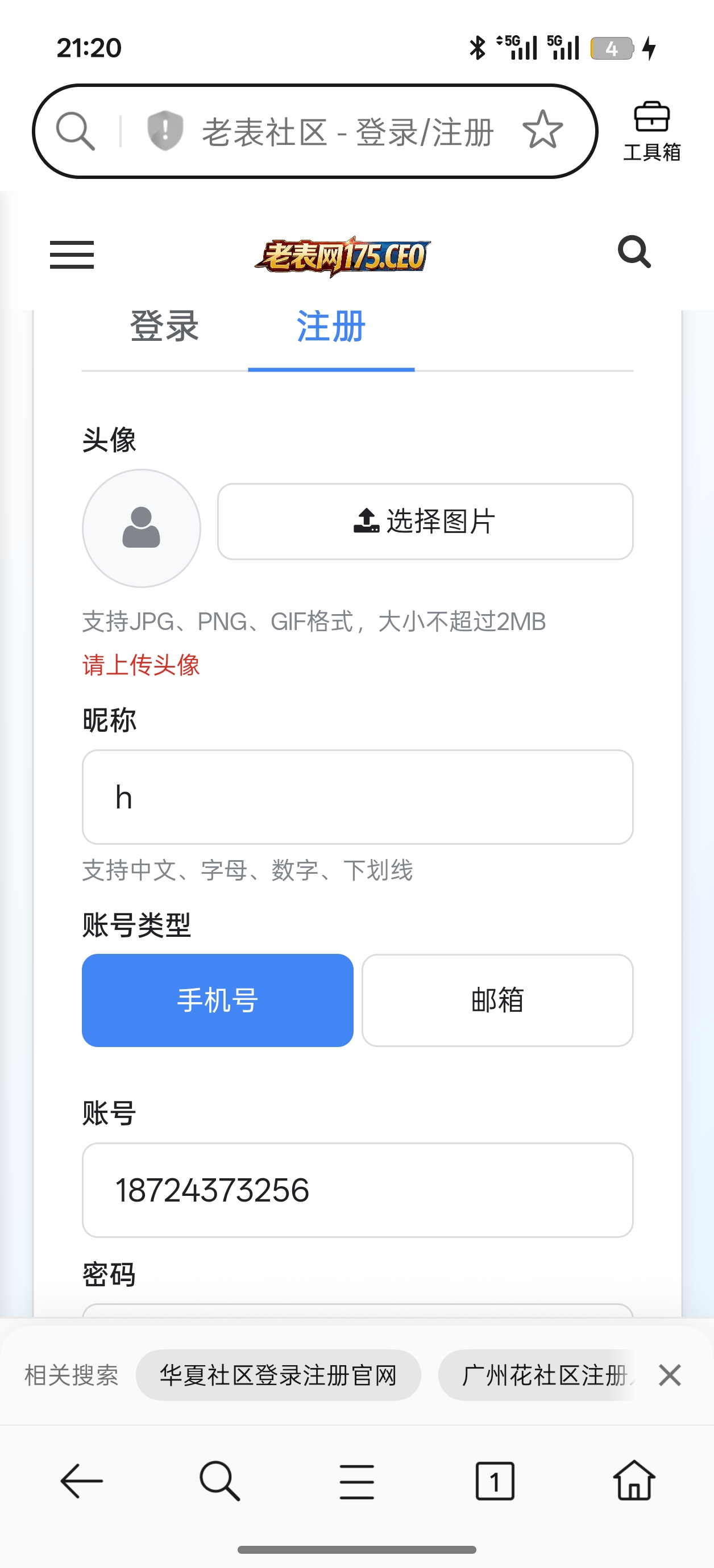
Task: Go to the browser home page
Action: 634,1481
